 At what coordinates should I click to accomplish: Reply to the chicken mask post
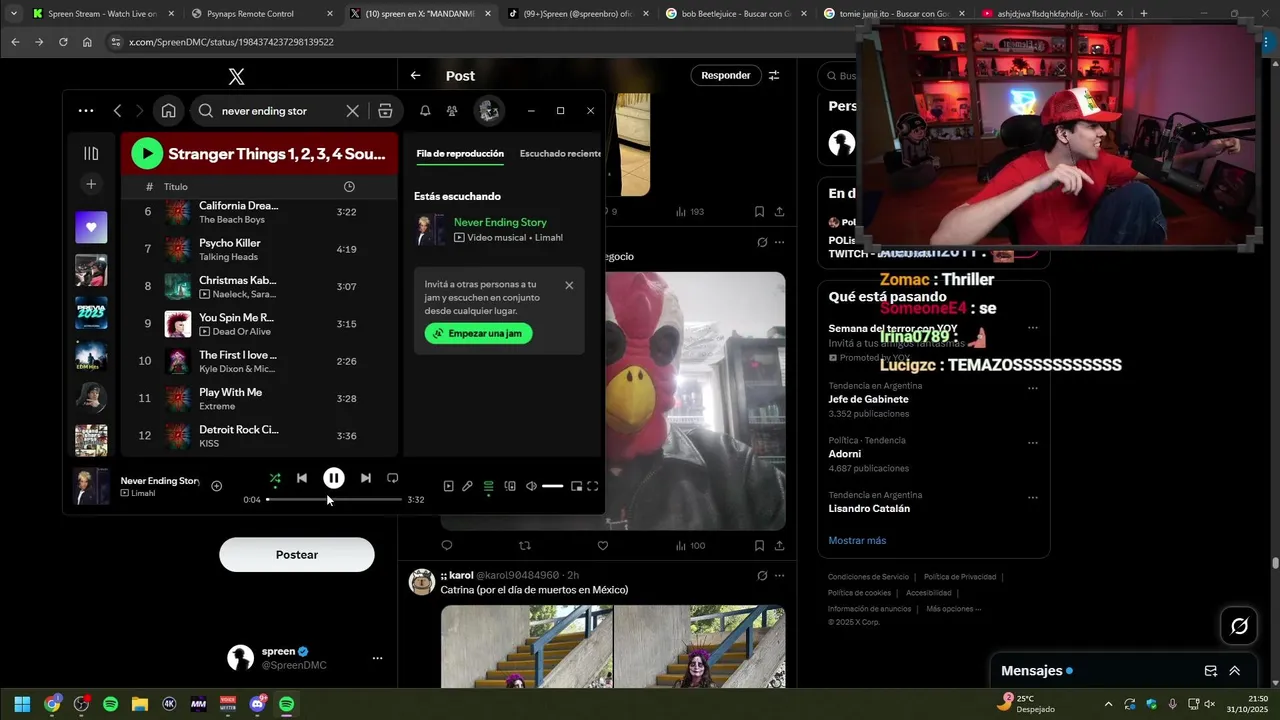point(447,545)
